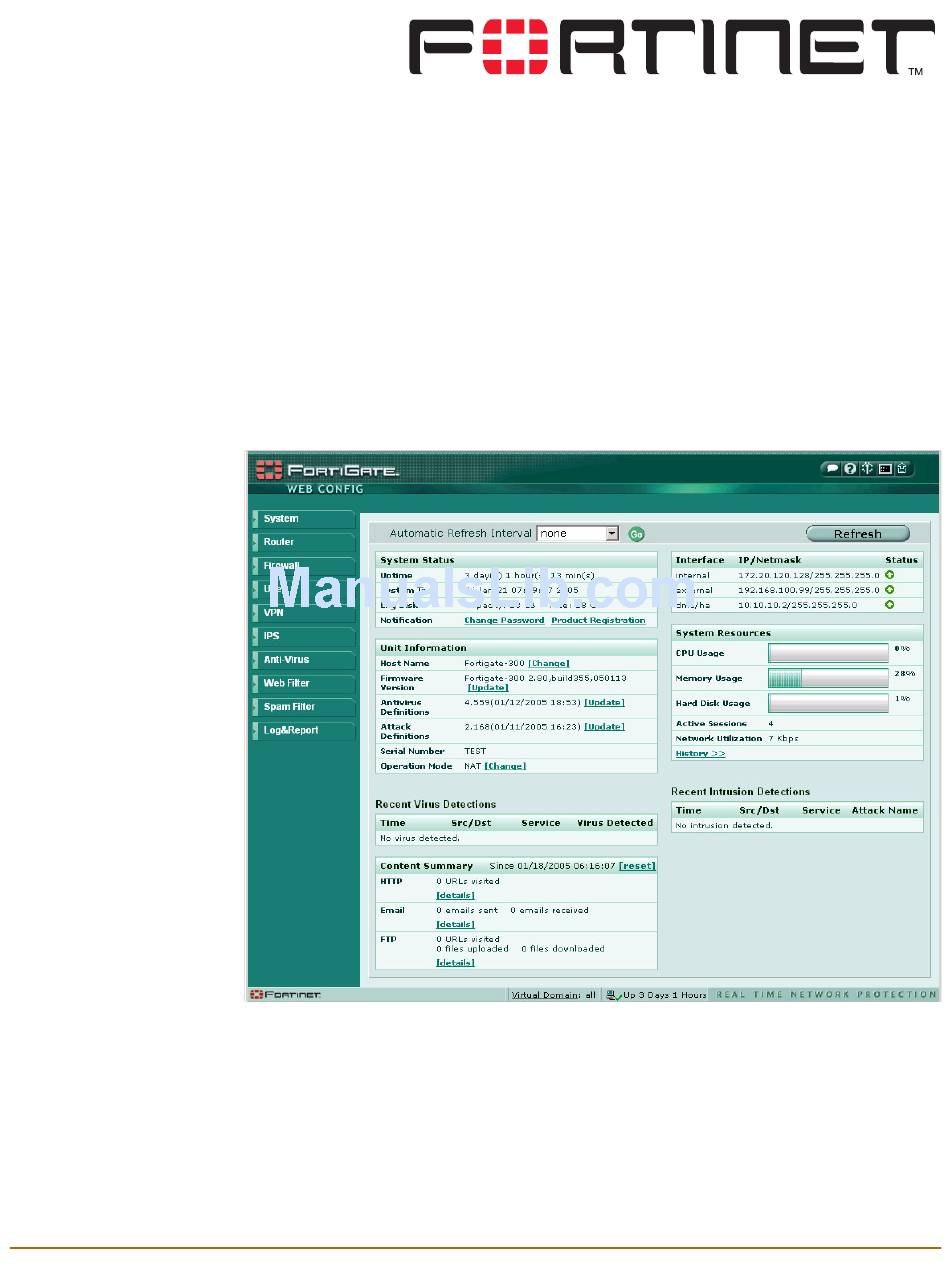Click the Refresh button
950x1284 pixels.
858,534
